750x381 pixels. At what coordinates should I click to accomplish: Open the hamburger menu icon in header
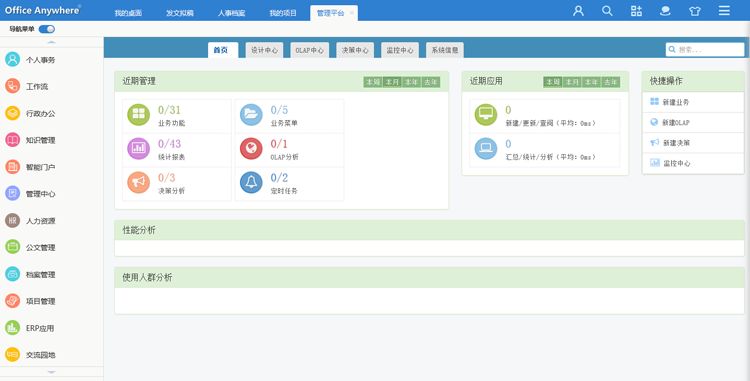coord(724,11)
